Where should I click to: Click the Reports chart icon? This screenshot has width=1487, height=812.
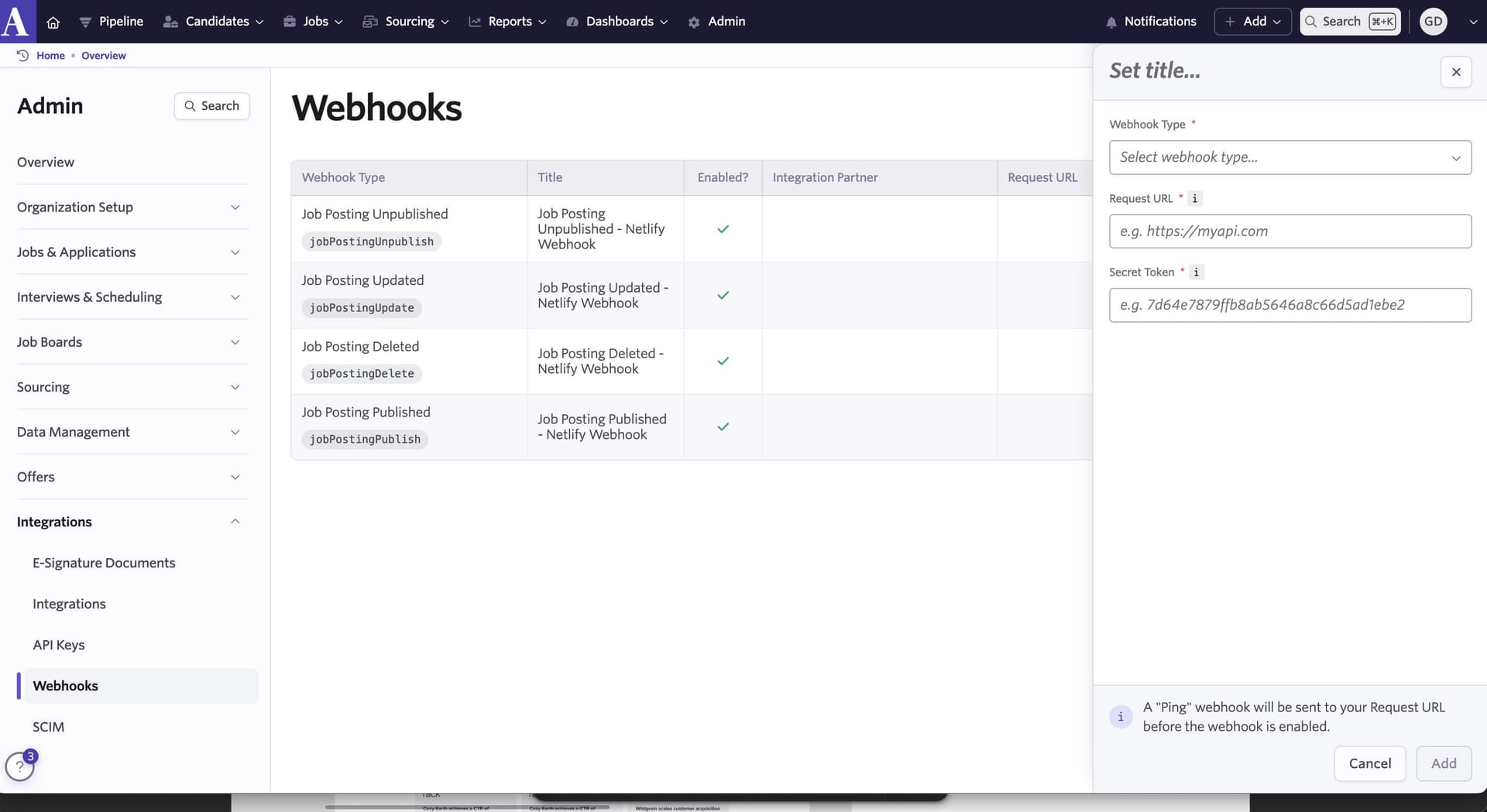pyautogui.click(x=476, y=21)
